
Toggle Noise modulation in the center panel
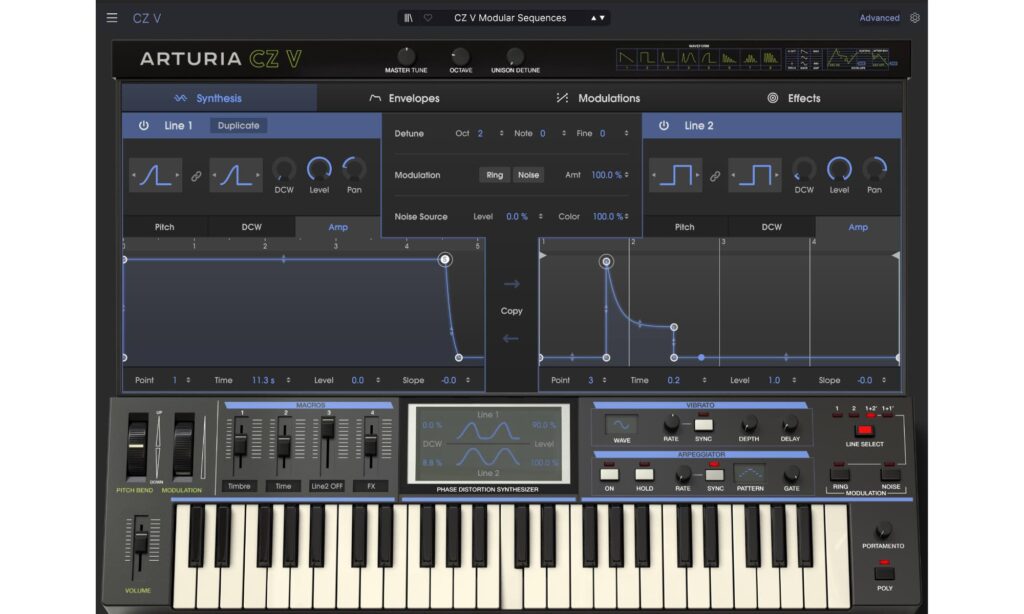click(x=528, y=175)
